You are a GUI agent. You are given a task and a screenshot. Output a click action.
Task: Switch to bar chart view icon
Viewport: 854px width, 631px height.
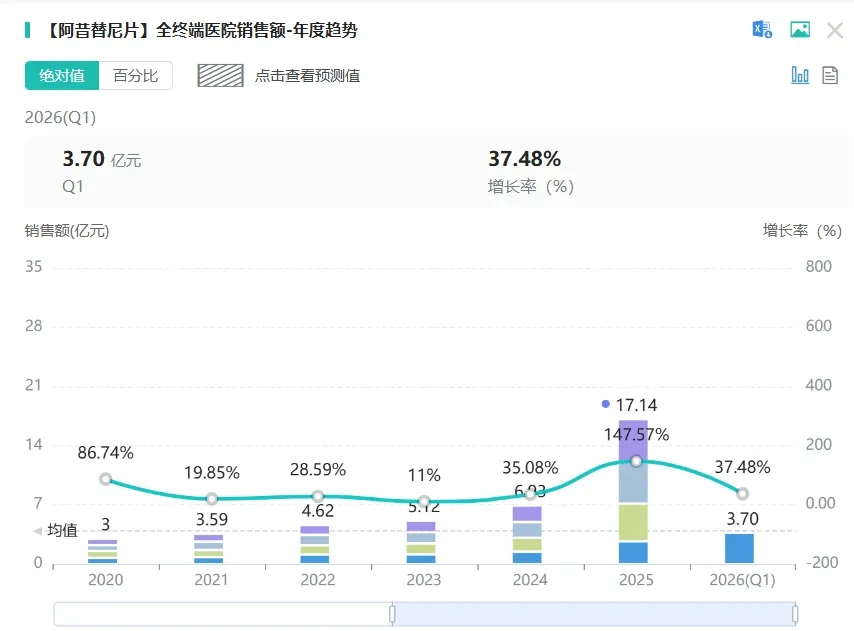coord(800,75)
